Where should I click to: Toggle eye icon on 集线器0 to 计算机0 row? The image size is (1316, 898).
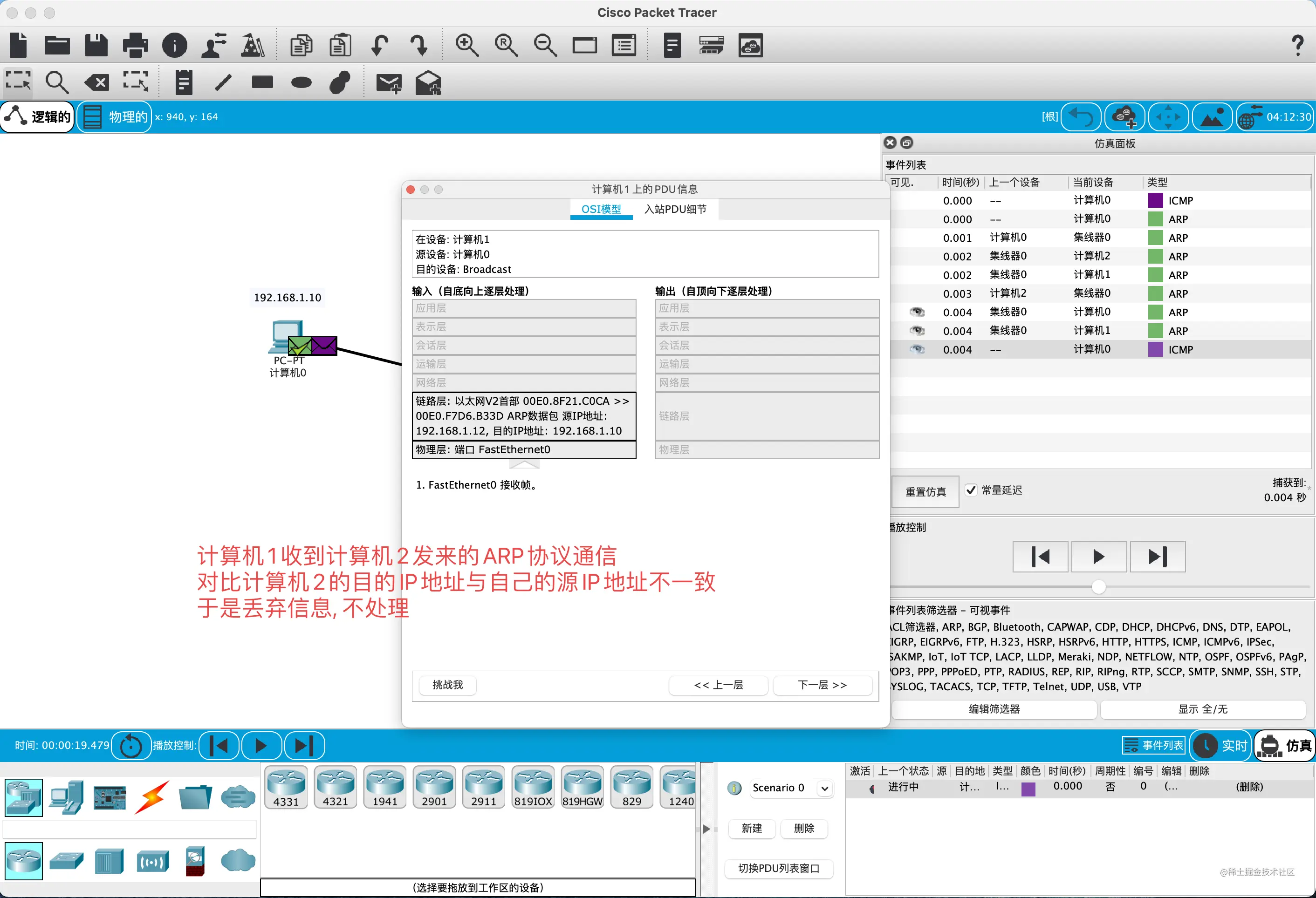tap(917, 312)
